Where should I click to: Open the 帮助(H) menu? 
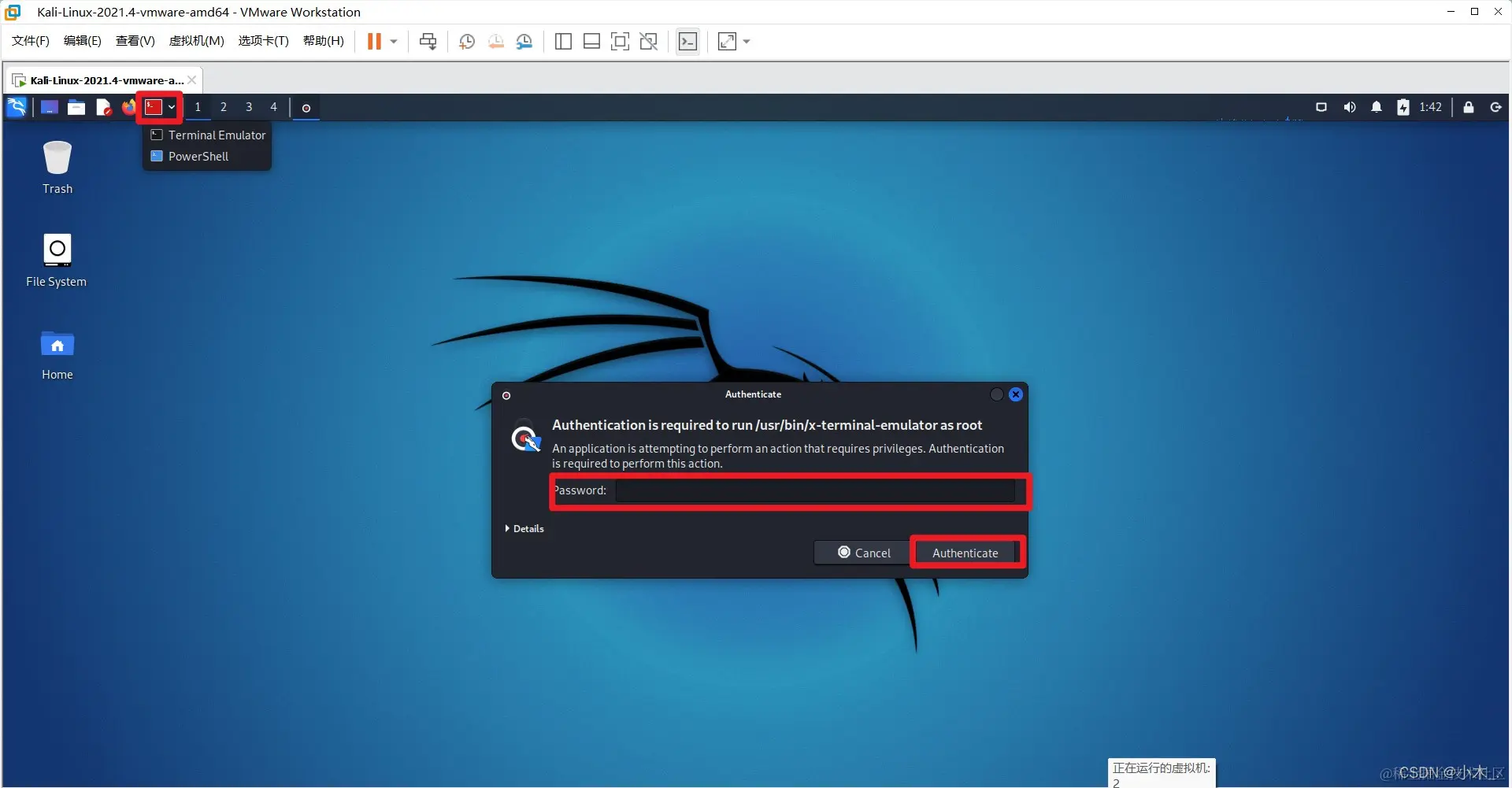(x=324, y=41)
